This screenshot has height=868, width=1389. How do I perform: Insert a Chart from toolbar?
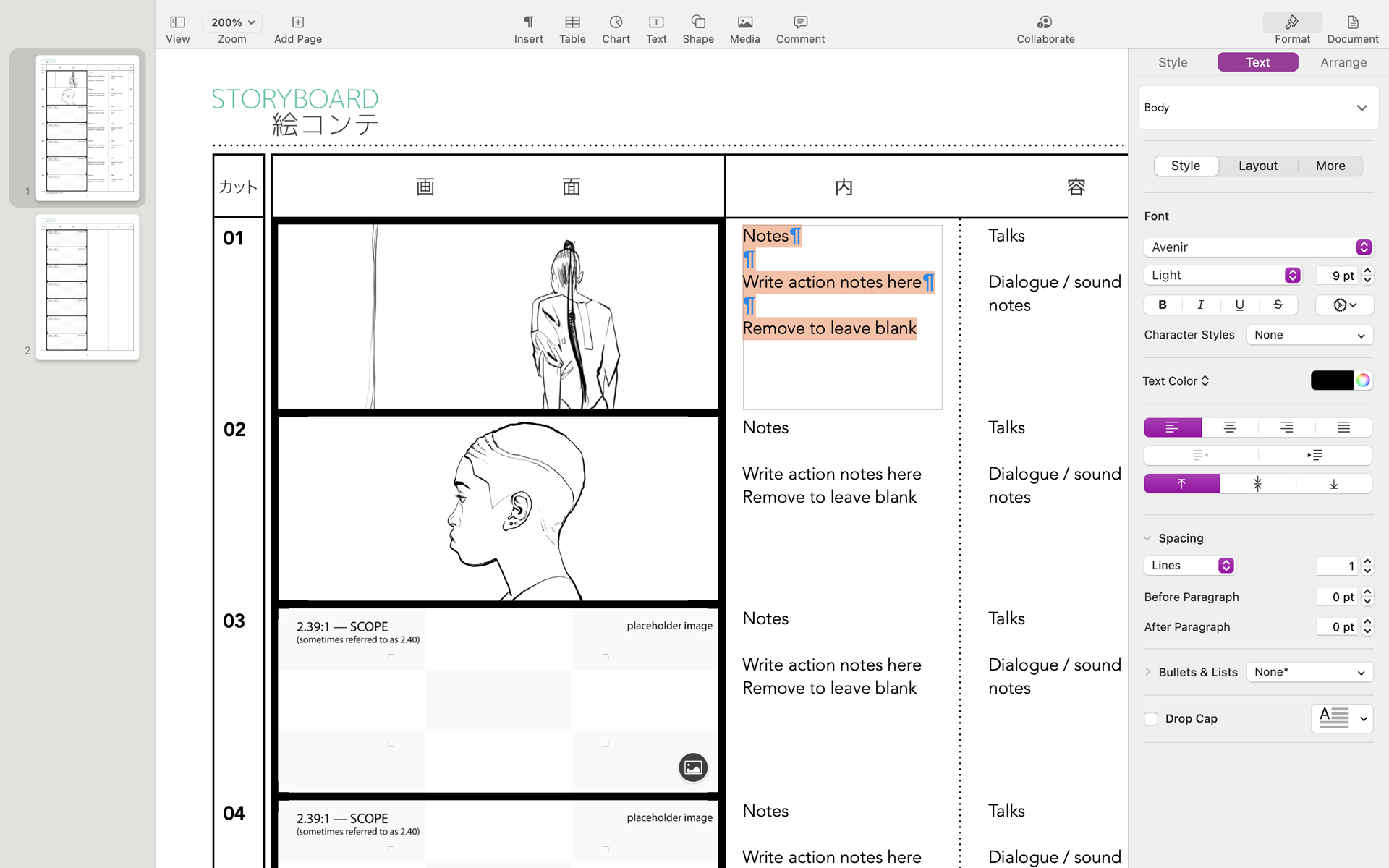pyautogui.click(x=616, y=29)
